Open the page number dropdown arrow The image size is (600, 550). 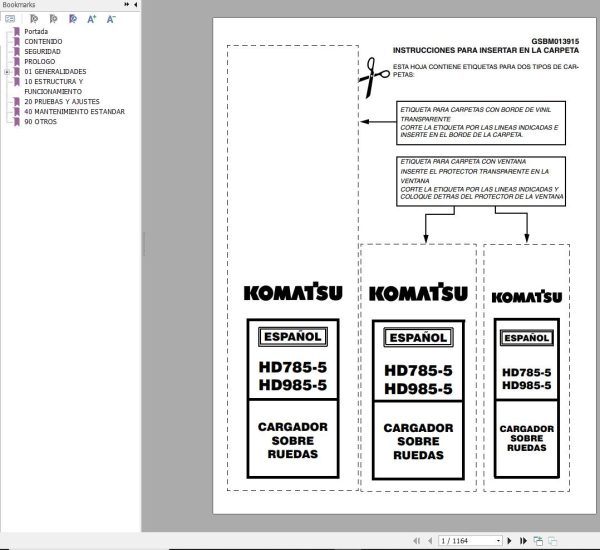point(498,541)
